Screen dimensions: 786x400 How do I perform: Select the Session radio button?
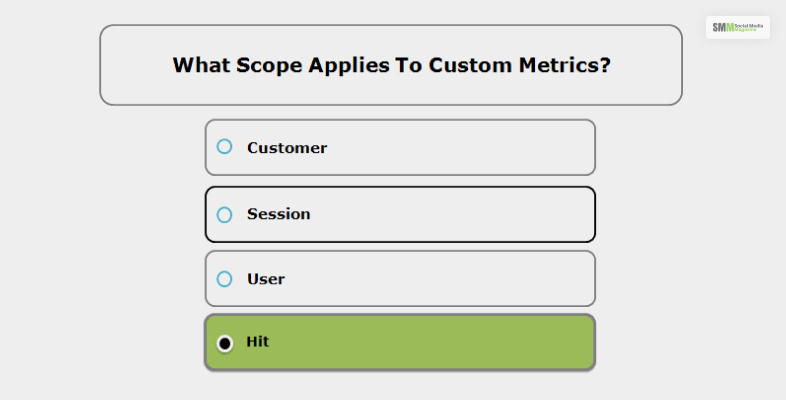pyautogui.click(x=225, y=214)
